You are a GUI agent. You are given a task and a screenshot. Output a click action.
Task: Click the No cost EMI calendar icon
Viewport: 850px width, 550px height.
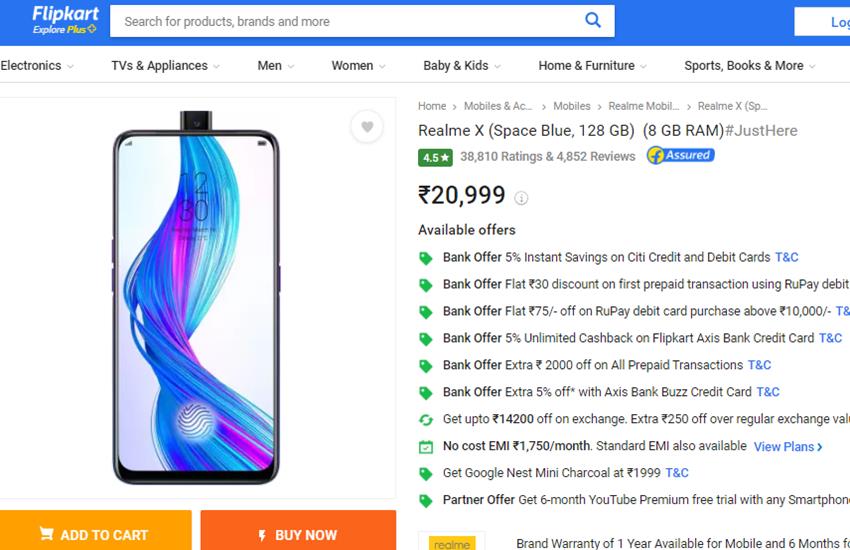426,446
